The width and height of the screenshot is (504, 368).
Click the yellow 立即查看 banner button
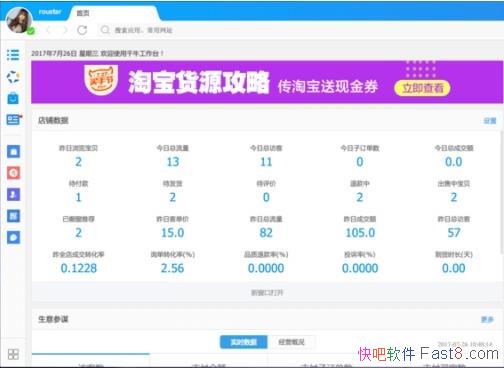click(x=422, y=88)
